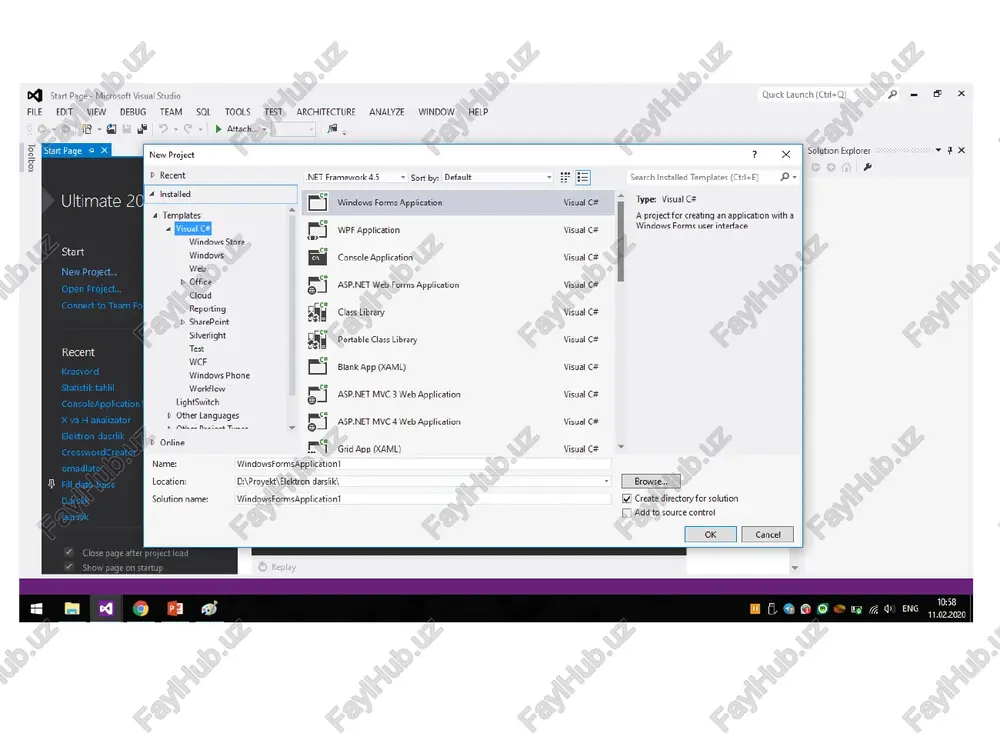
Task: Toggle Create directory for solution checkbox
Action: (x=626, y=499)
